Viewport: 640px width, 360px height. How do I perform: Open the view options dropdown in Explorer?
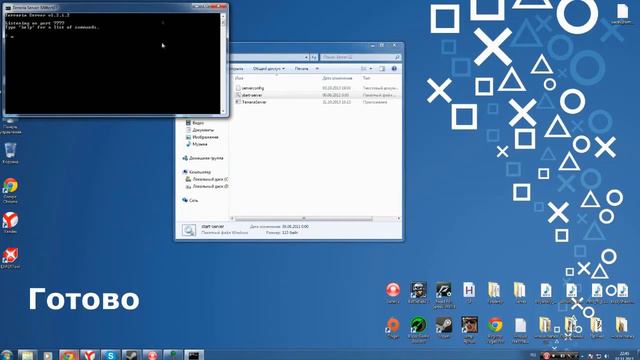pyautogui.click(x=371, y=69)
